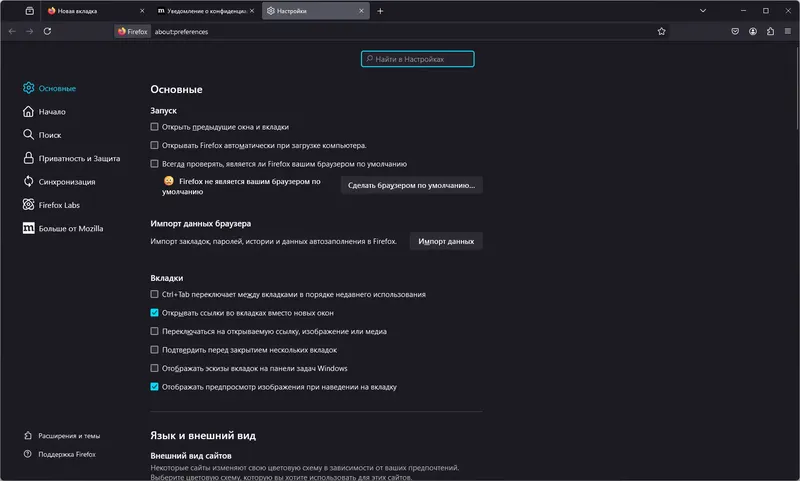This screenshot has width=800, height=481.
Task: Go to Поиск settings in sidebar
Action: click(50, 134)
